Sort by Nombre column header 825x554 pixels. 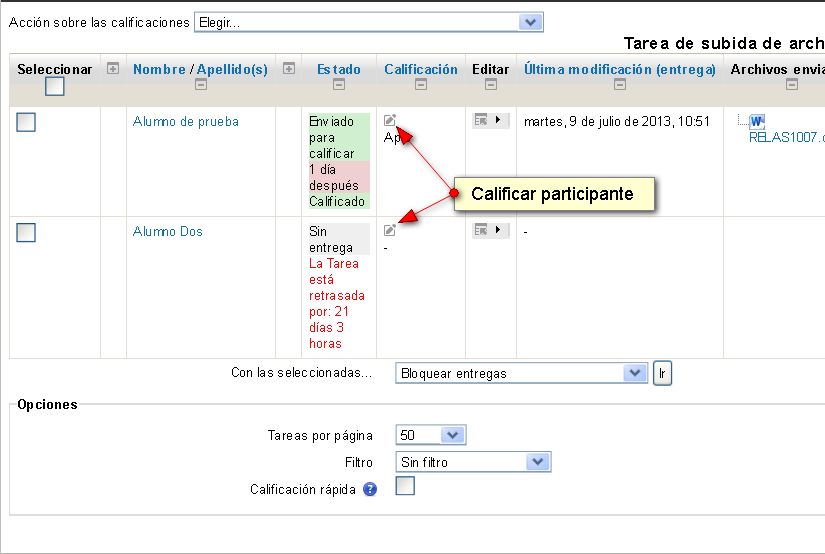pos(159,69)
